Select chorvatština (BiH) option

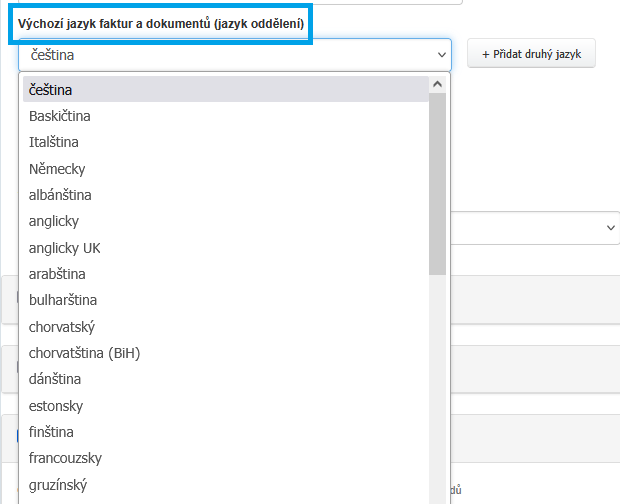coord(84,353)
